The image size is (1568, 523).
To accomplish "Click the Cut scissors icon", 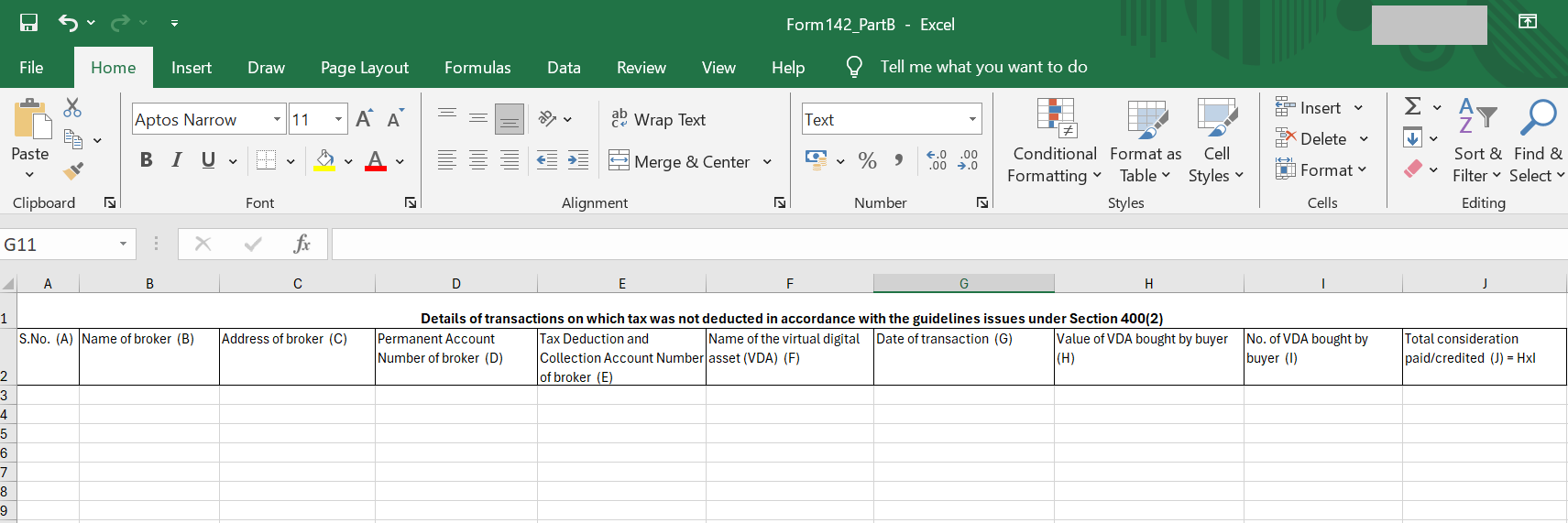I will (x=72, y=108).
